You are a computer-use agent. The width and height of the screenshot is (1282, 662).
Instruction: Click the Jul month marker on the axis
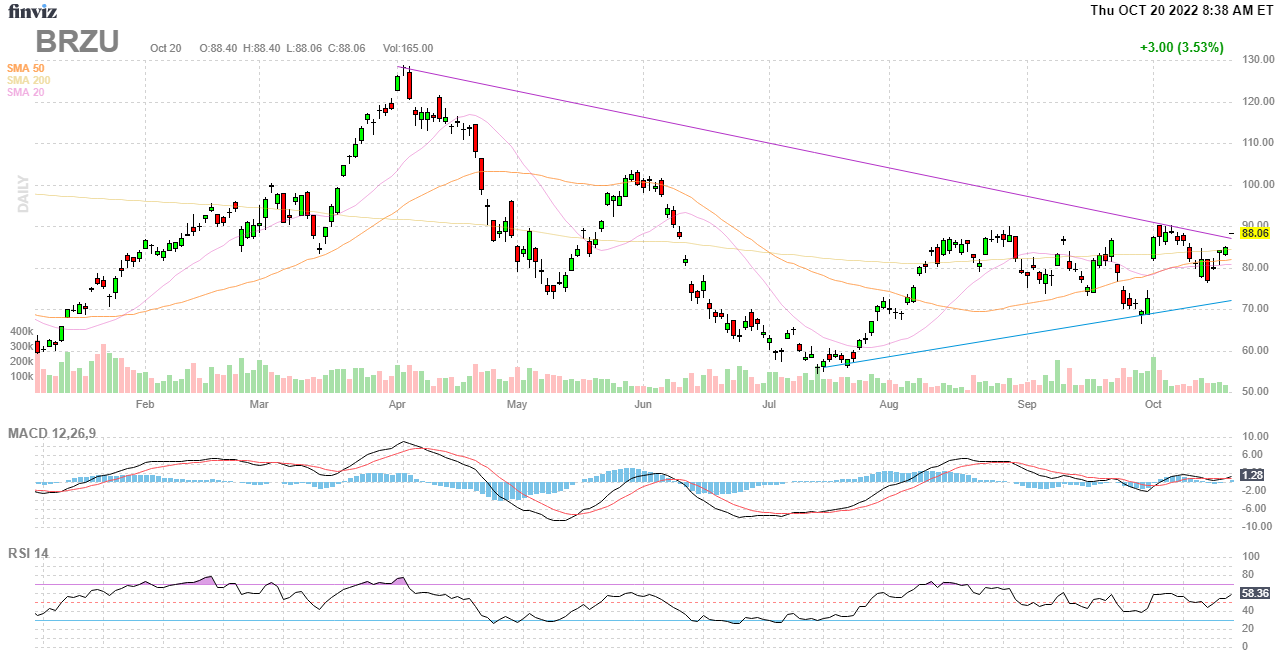click(769, 404)
